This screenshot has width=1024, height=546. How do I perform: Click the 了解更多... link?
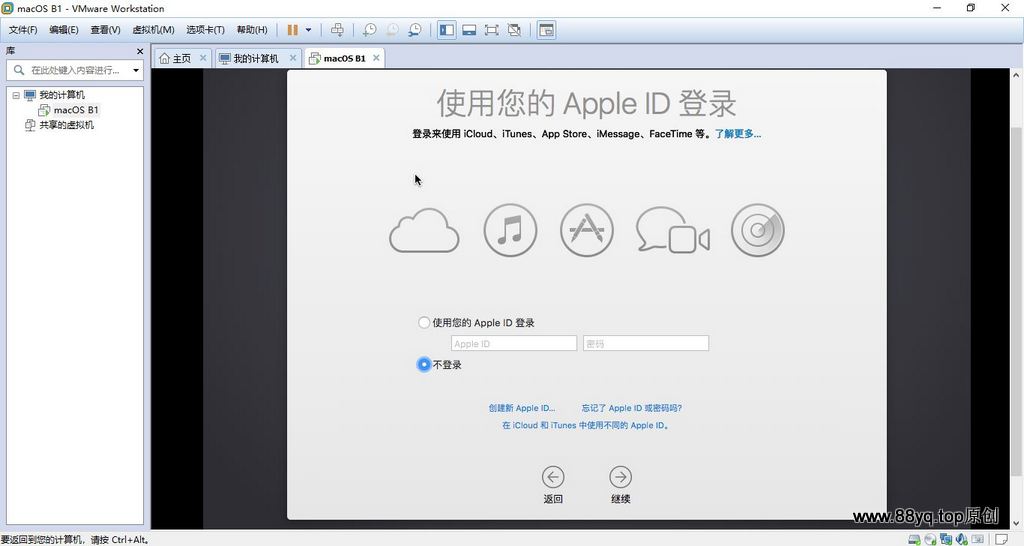(x=737, y=134)
